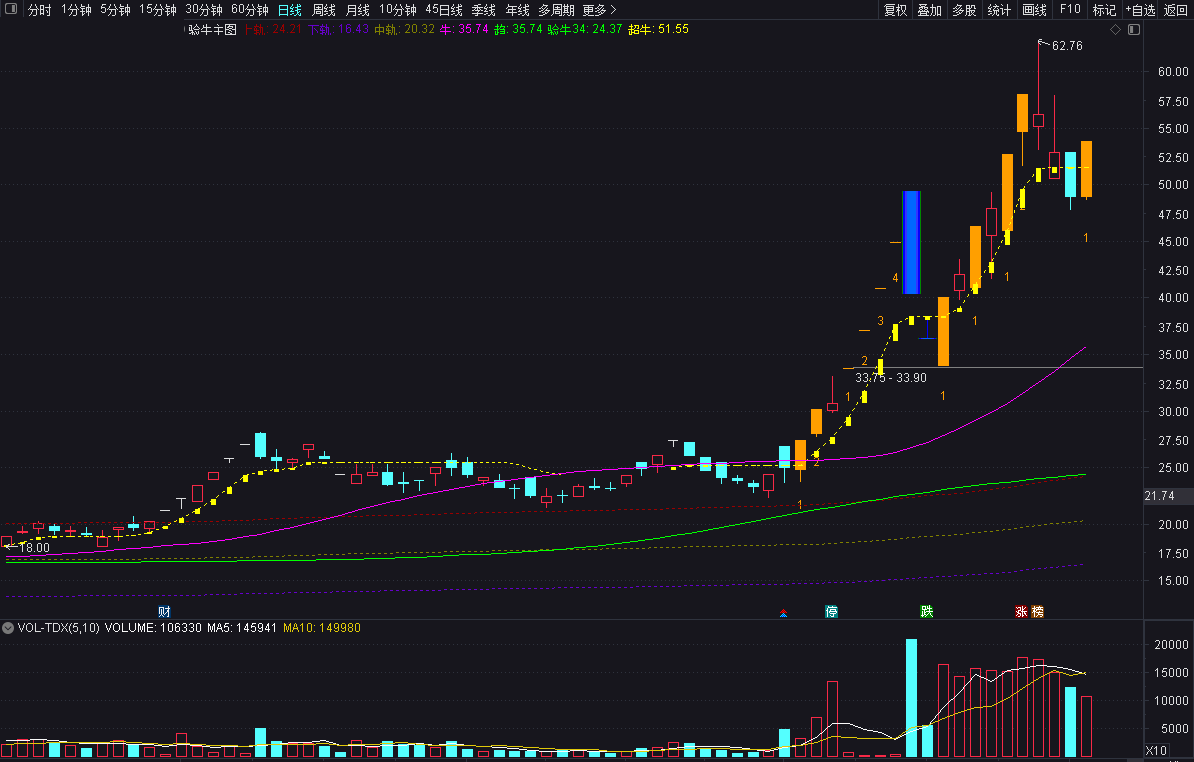Add stock via +自选 button

pyautogui.click(x=1141, y=10)
